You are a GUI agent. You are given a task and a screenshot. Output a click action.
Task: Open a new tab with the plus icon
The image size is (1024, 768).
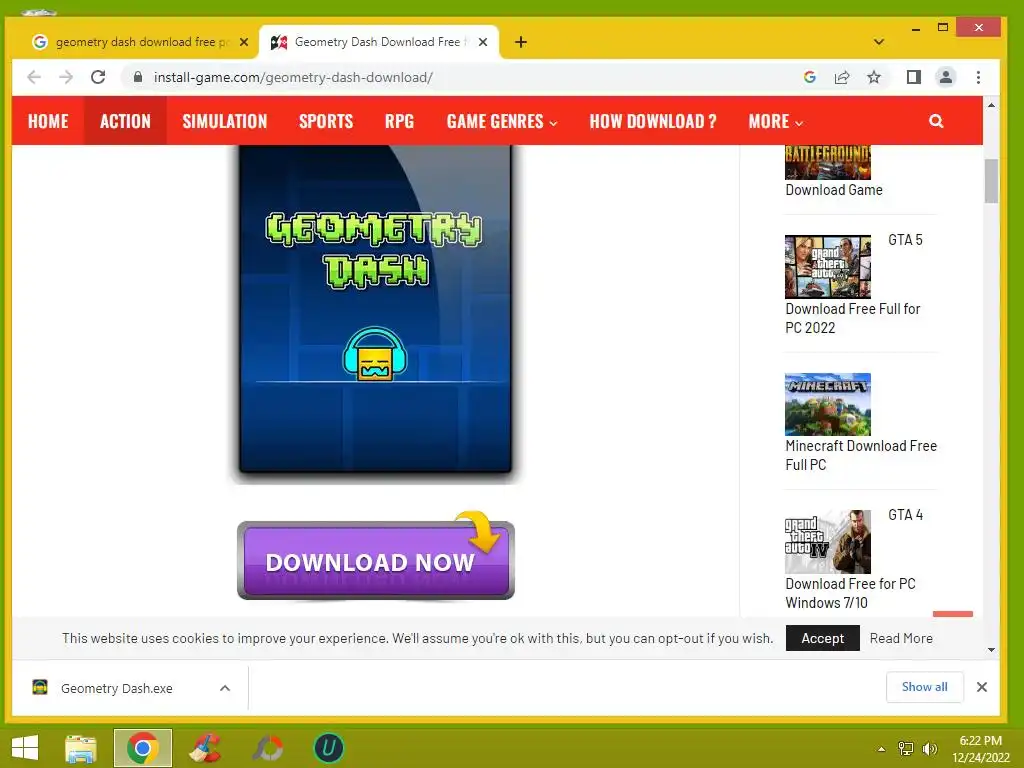point(520,42)
